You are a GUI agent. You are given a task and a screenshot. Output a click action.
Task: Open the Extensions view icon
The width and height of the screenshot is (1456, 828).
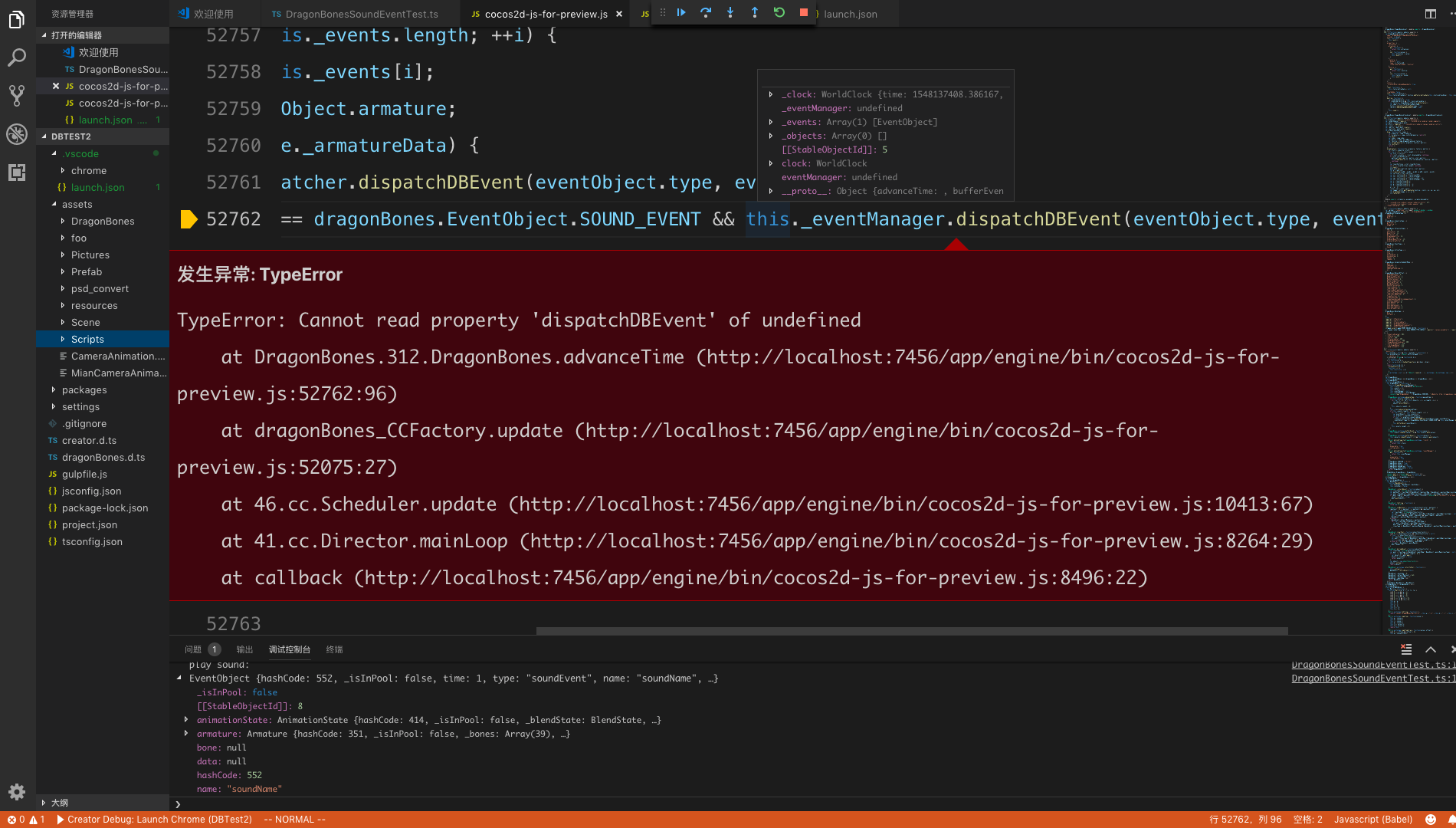point(17,172)
